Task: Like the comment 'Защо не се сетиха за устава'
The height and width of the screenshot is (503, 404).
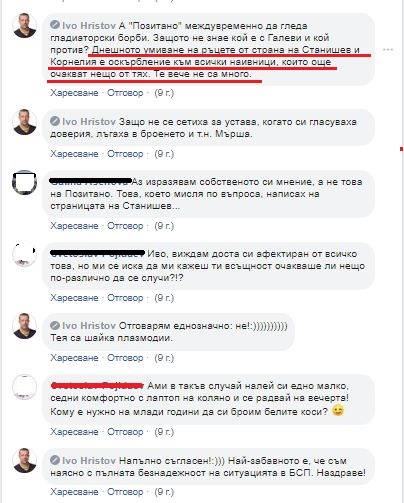Action: pyautogui.click(x=74, y=154)
